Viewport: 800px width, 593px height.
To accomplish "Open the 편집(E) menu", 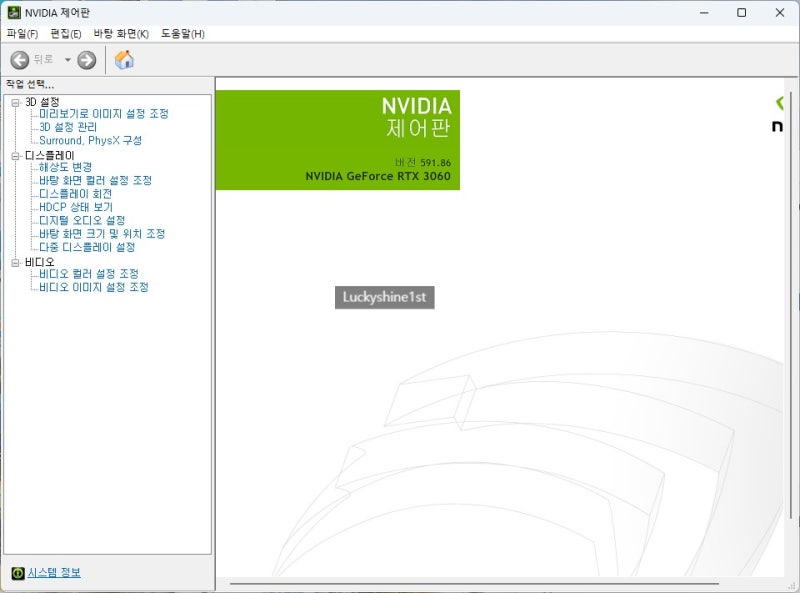I will pyautogui.click(x=66, y=34).
